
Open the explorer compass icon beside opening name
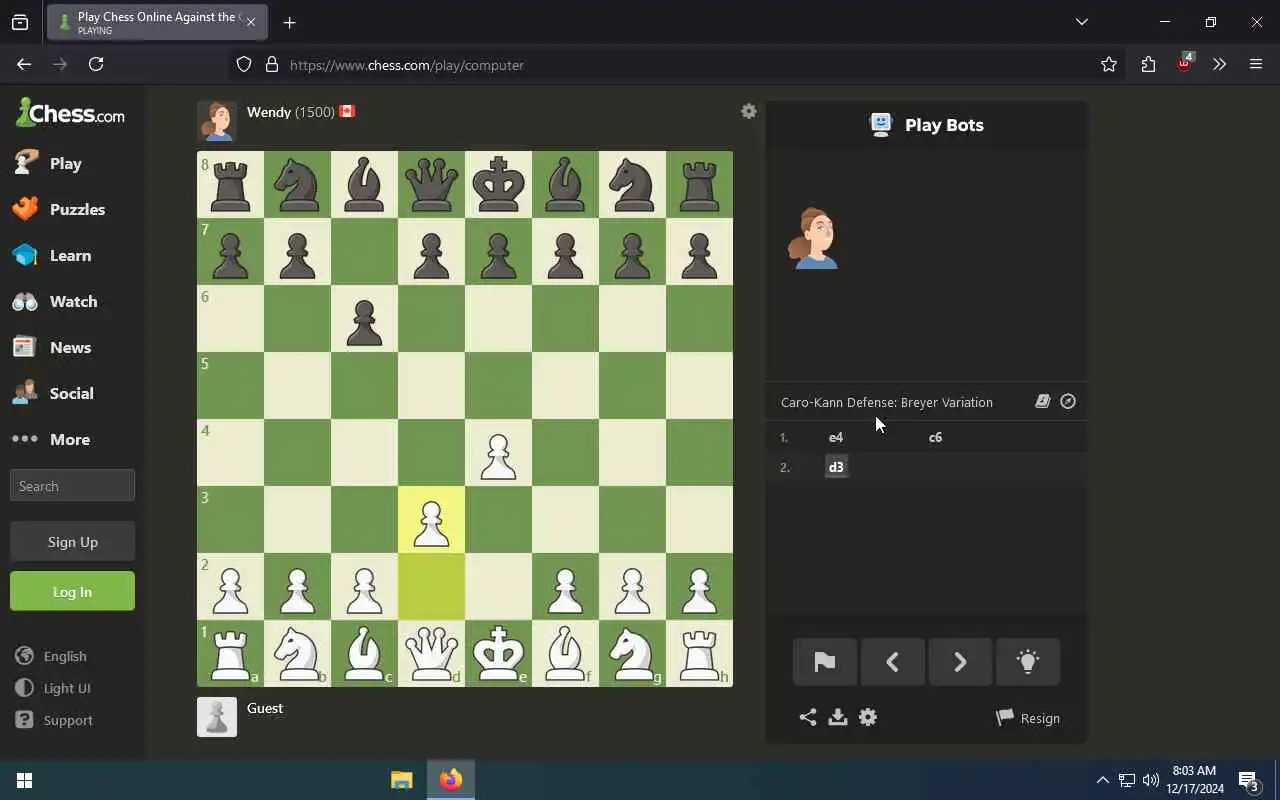tap(1068, 401)
